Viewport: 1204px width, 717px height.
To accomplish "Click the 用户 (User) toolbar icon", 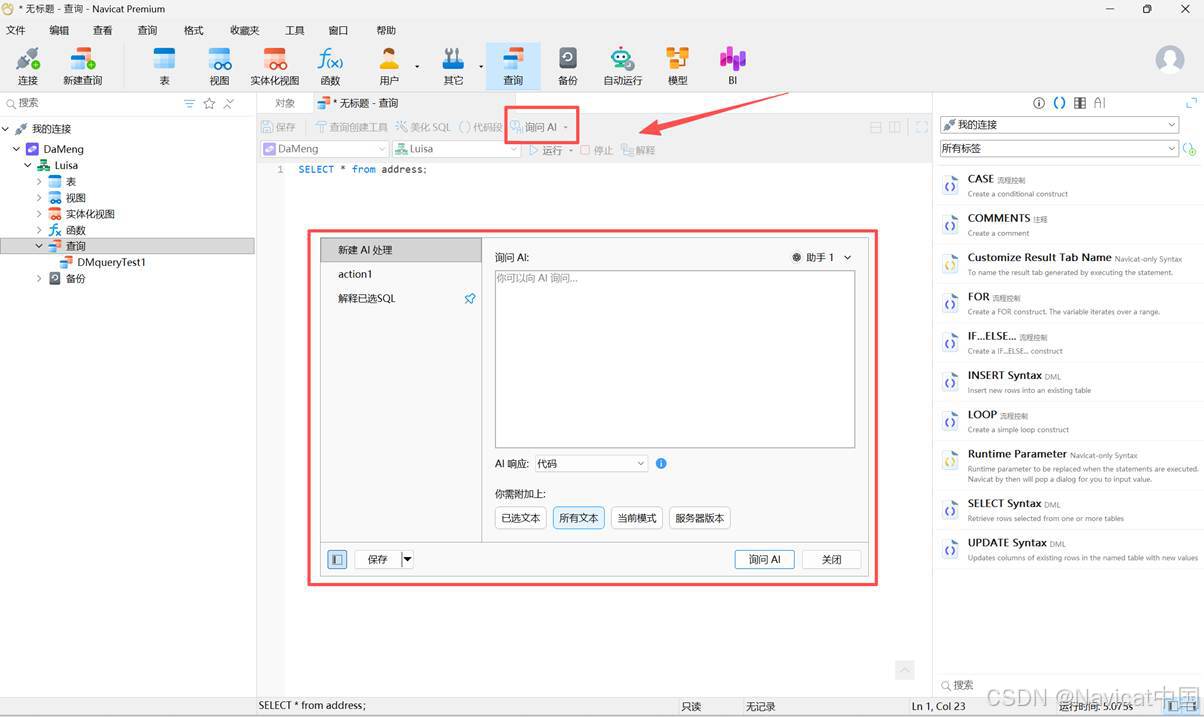I will 389,66.
